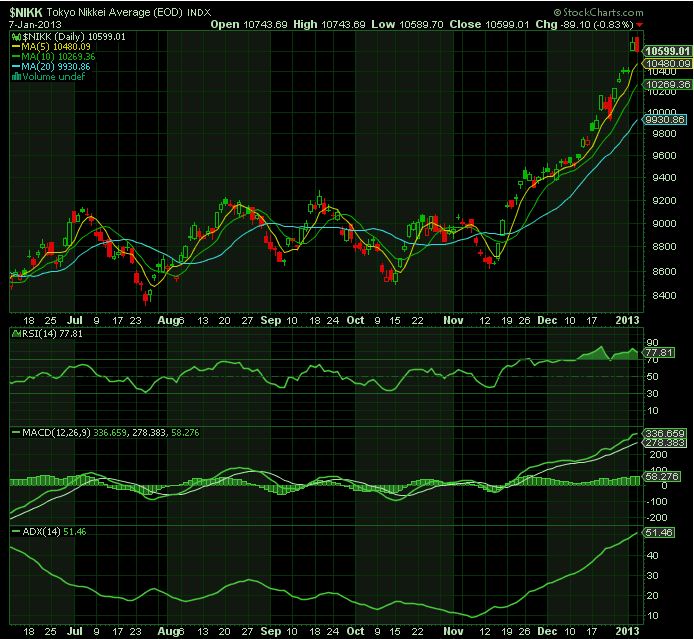Select the High 10743.69 header value
The width and height of the screenshot is (694, 639).
pyautogui.click(x=329, y=24)
